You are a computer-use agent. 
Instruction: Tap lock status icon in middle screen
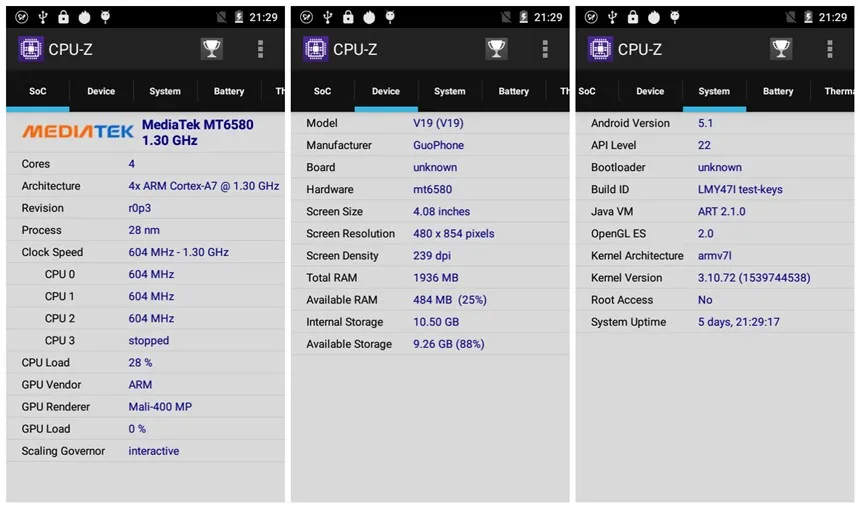(x=348, y=17)
